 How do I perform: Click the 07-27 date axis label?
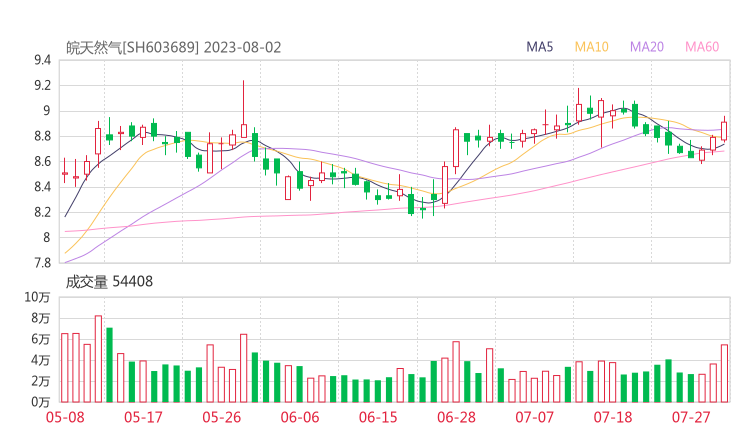691,417
